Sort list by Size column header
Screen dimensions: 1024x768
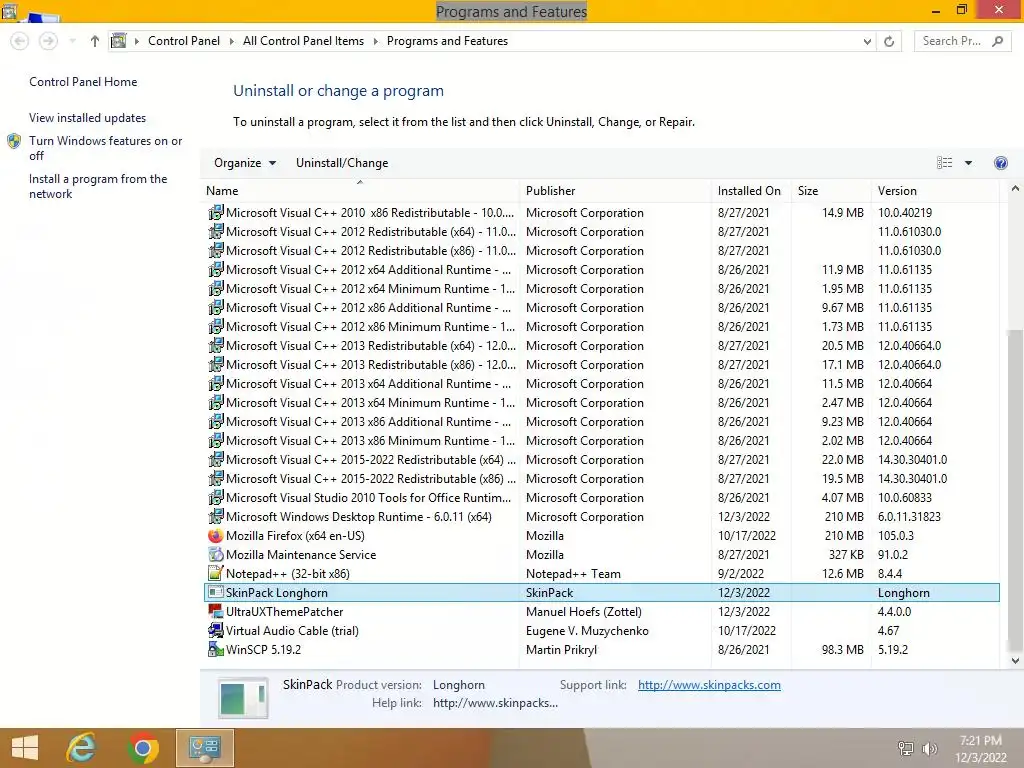pos(831,191)
